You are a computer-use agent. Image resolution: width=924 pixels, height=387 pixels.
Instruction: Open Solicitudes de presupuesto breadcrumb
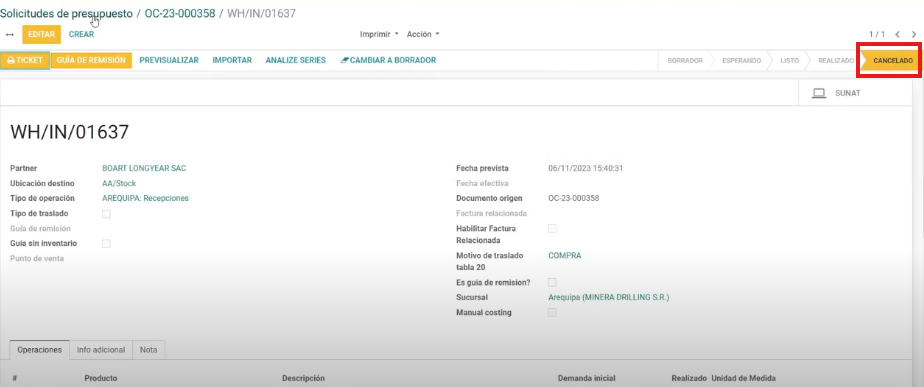click(x=66, y=14)
